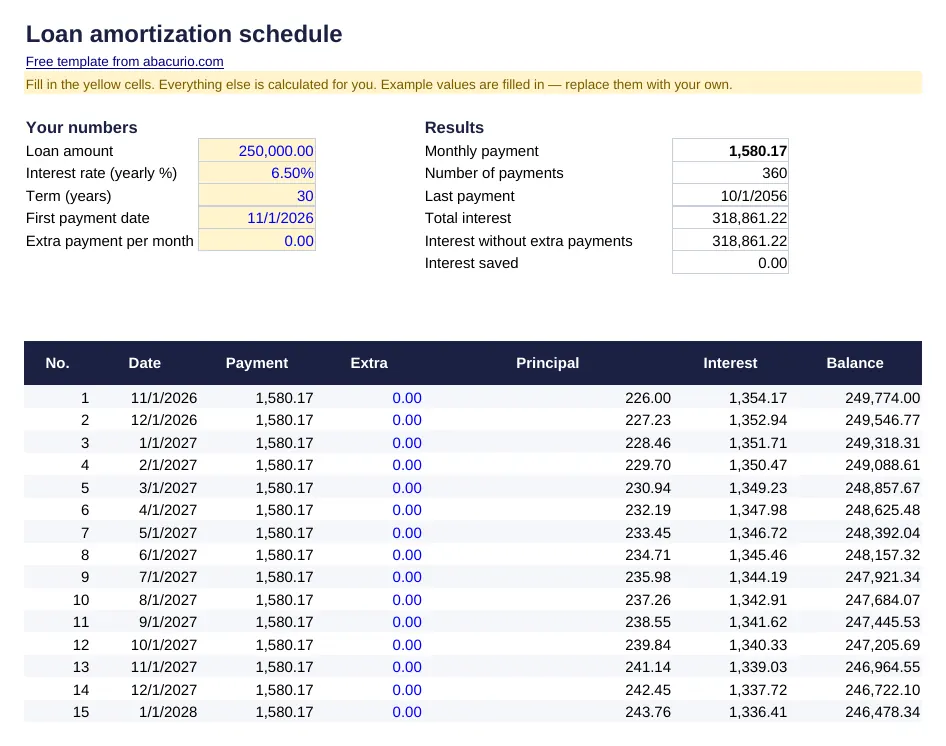Click principal 241.14
Screen dimensions: 946x746
pos(648,667)
